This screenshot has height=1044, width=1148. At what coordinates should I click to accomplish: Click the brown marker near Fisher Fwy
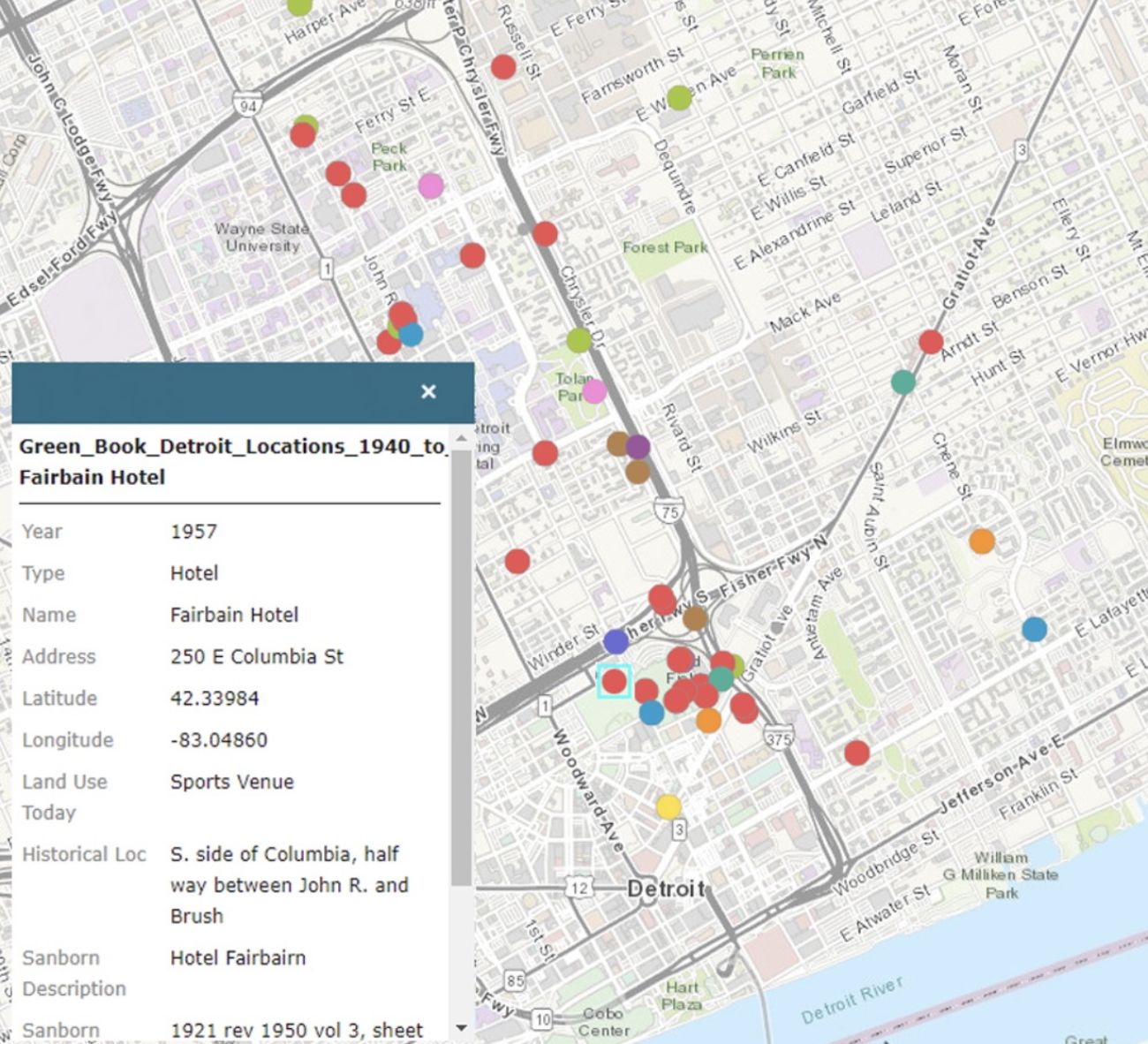(695, 618)
